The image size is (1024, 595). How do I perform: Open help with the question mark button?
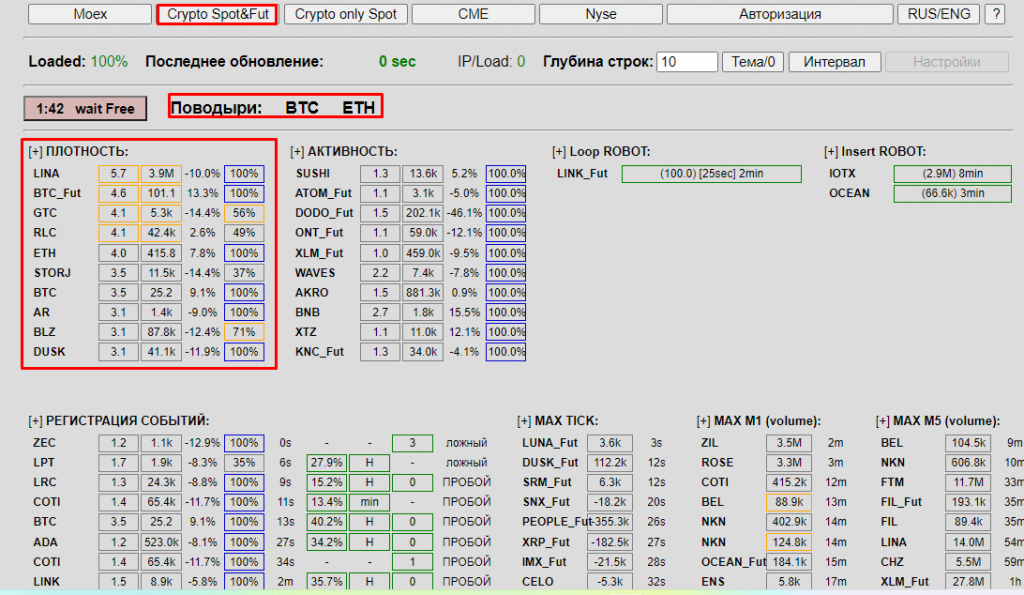pyautogui.click(x=995, y=15)
